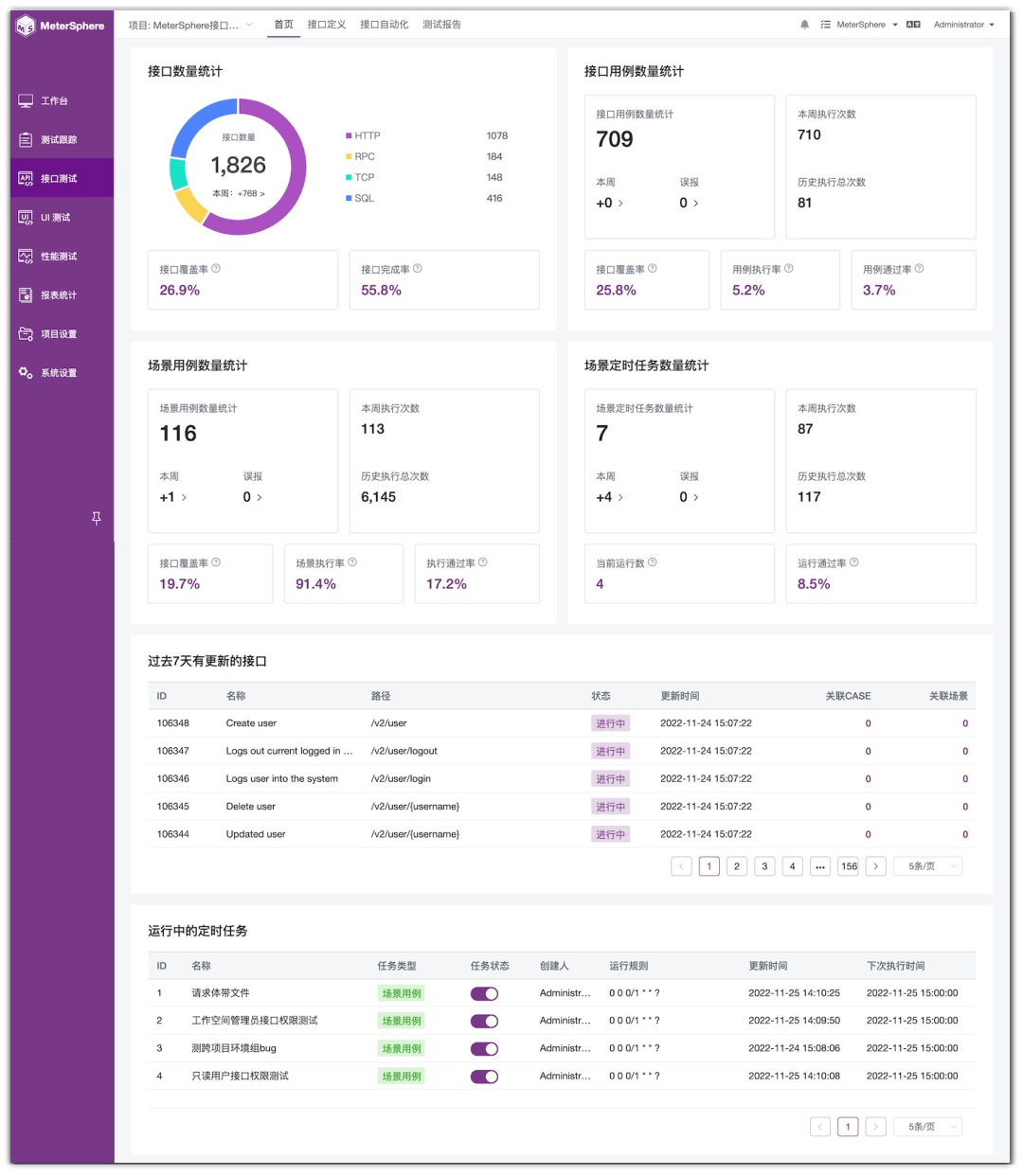Toggle off the 请求体带文件 task switch
This screenshot has width=1023, height=1176.
coord(484,993)
